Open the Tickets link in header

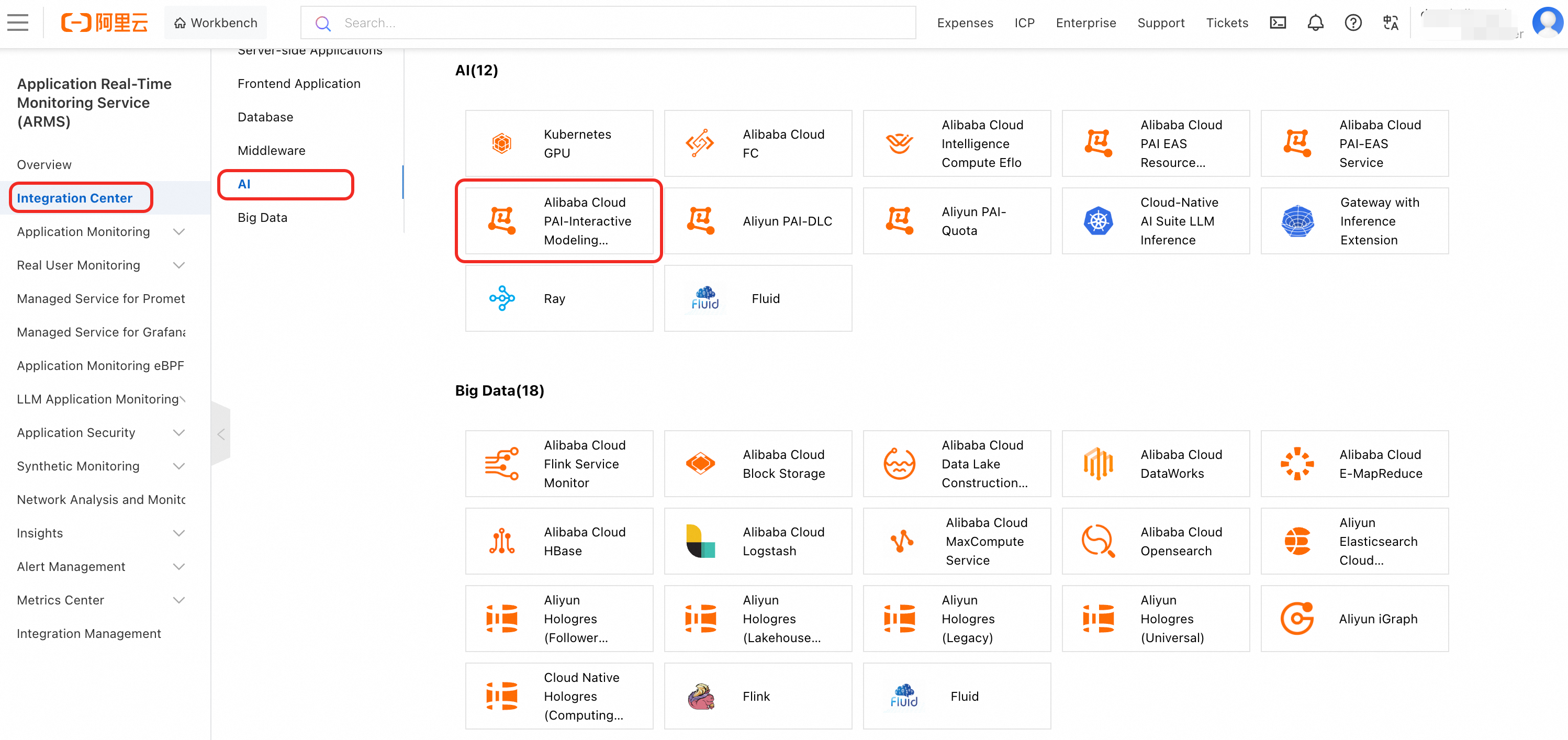point(1227,23)
